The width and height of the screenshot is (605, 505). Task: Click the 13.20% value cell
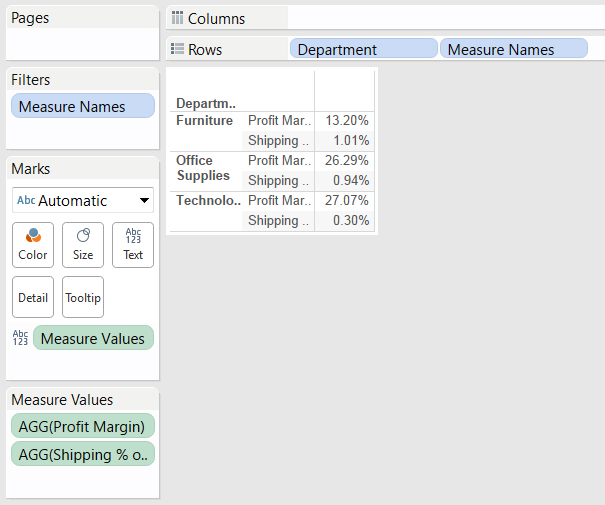pos(347,120)
